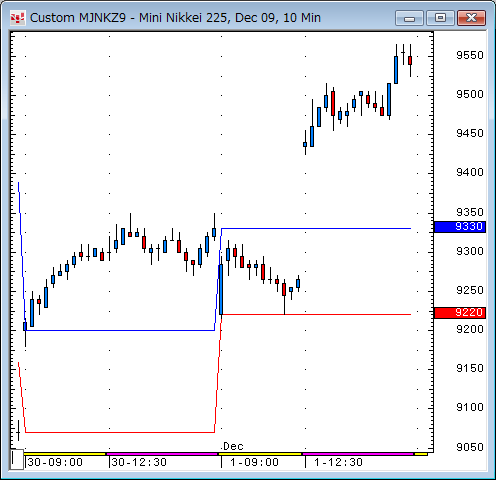This screenshot has height=480, width=496.
Task: Click the 9500 price axis label
Action: pyautogui.click(x=470, y=94)
